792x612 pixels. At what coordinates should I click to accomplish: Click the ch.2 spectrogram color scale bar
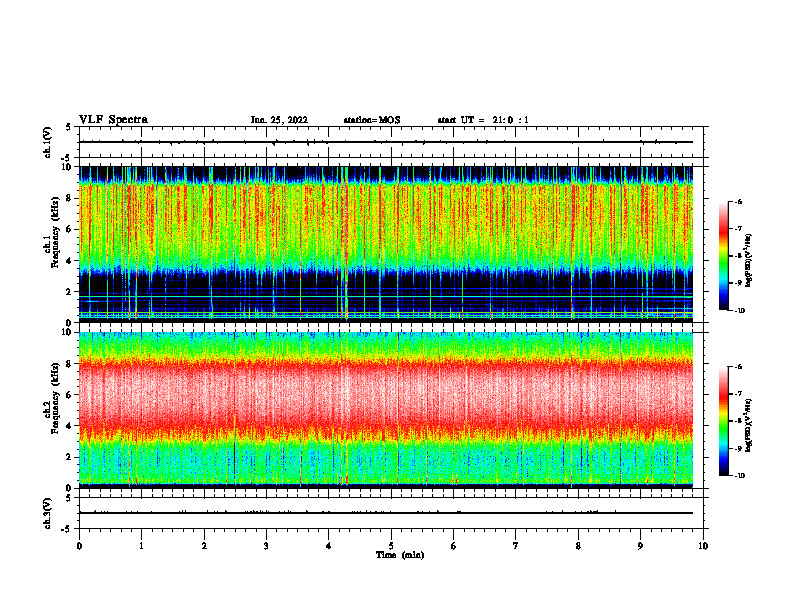(724, 421)
